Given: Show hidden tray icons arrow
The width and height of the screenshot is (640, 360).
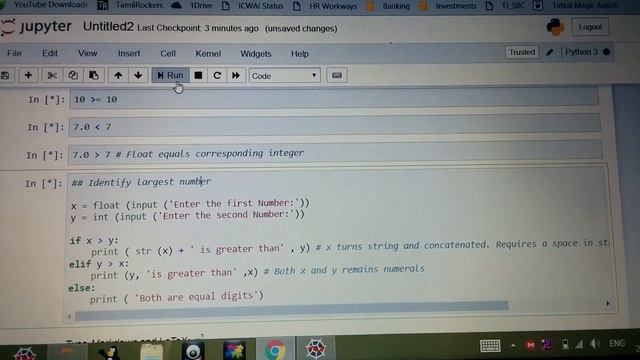Looking at the screenshot, I should (x=513, y=345).
